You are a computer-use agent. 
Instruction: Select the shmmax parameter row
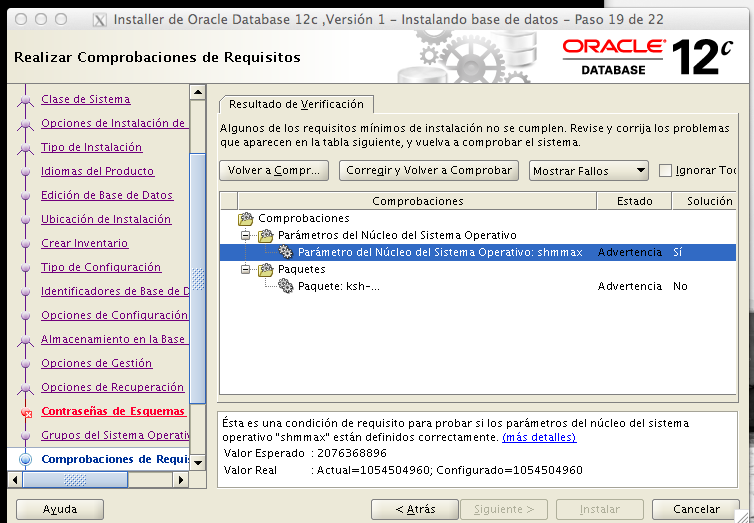(478, 252)
